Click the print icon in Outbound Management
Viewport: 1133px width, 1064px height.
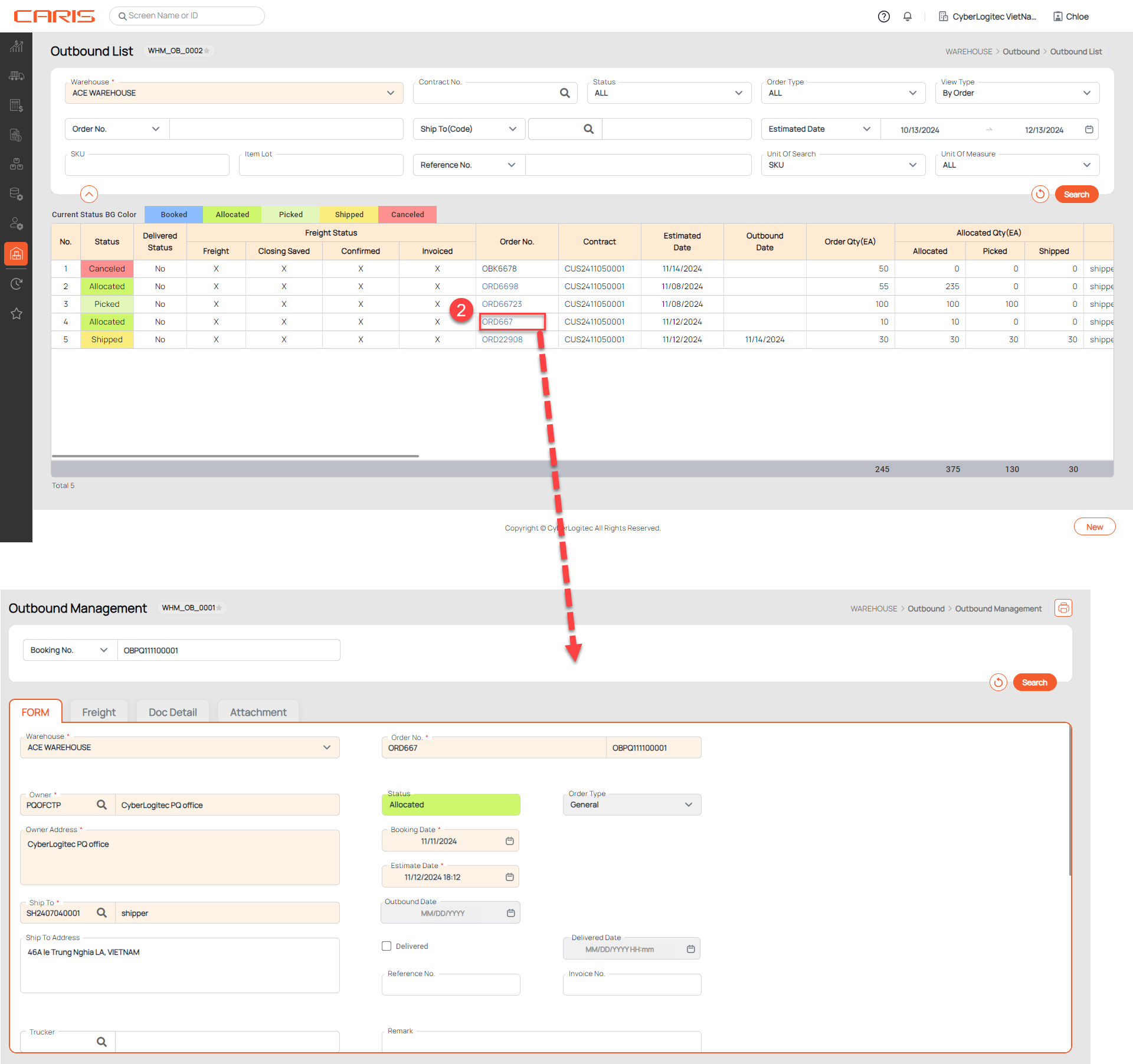click(1063, 608)
